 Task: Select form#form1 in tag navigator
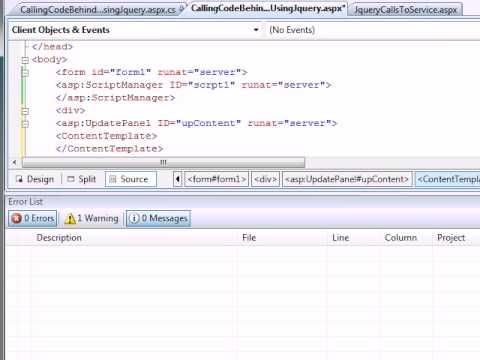tap(216, 179)
